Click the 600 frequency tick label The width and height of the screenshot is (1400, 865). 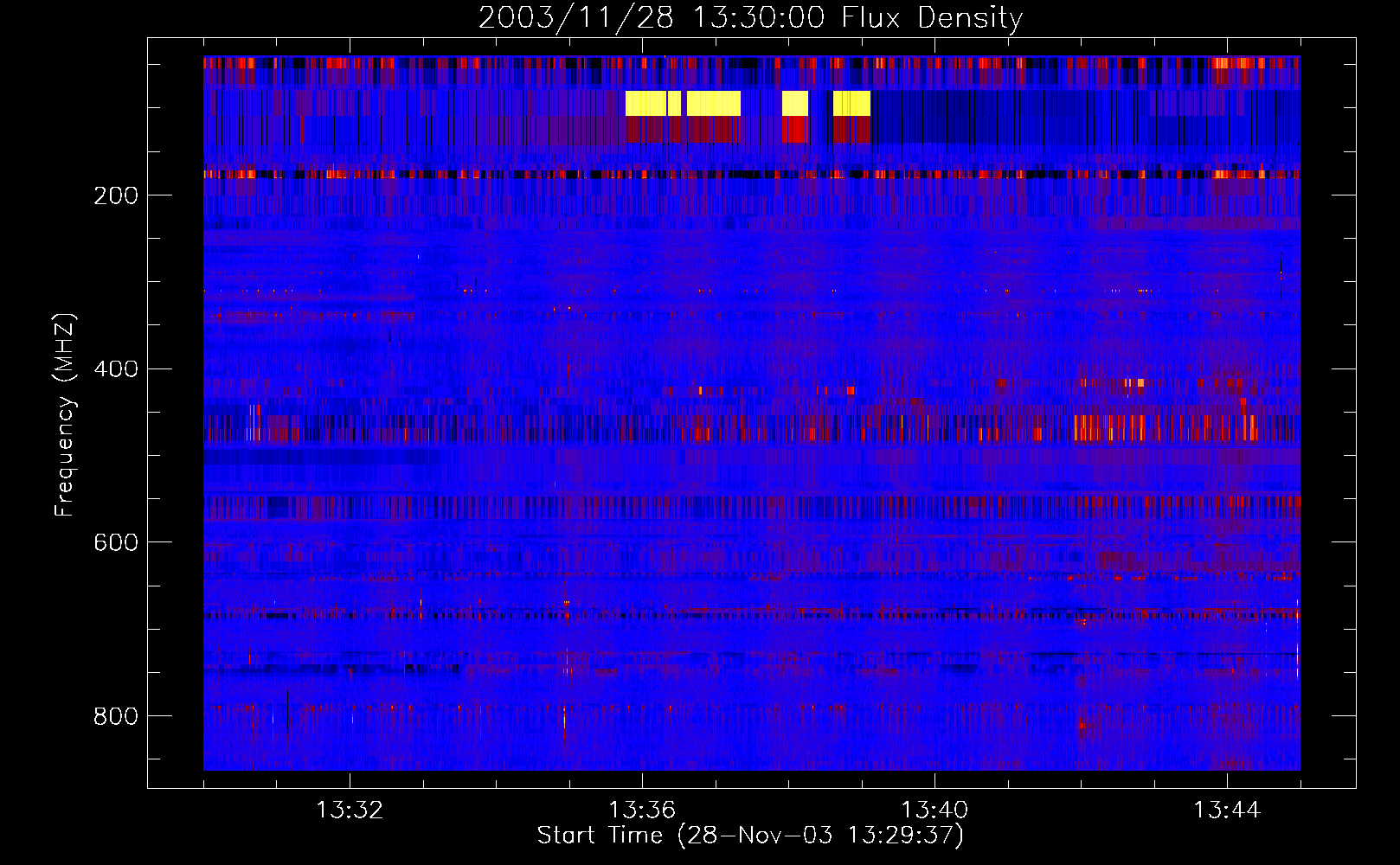116,542
